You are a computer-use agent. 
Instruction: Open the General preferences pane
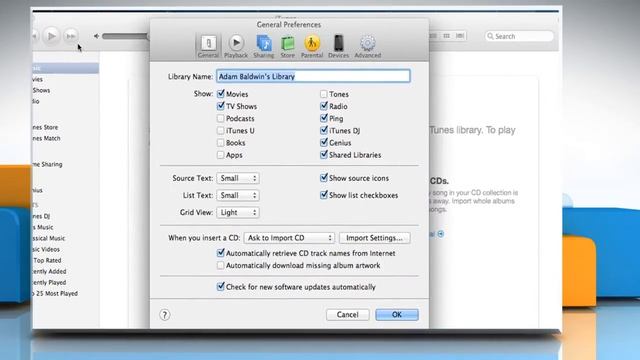(x=208, y=46)
